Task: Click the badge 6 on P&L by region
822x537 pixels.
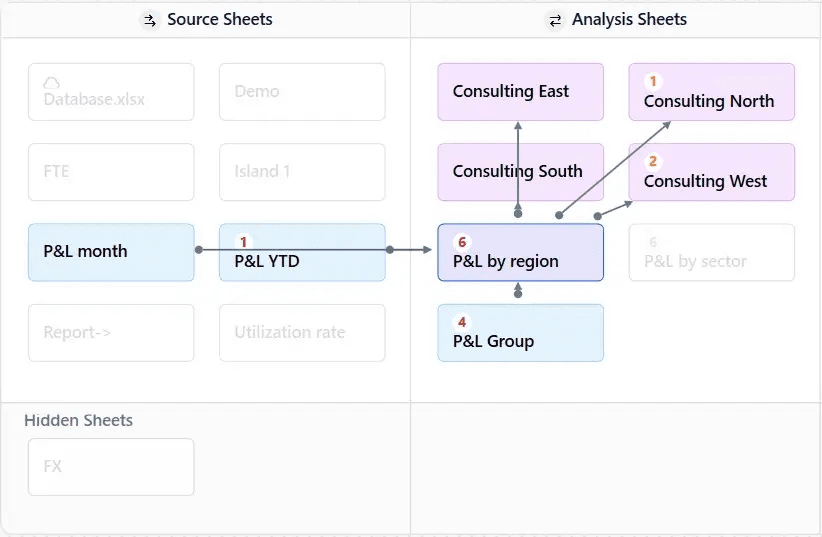Action: tap(462, 242)
